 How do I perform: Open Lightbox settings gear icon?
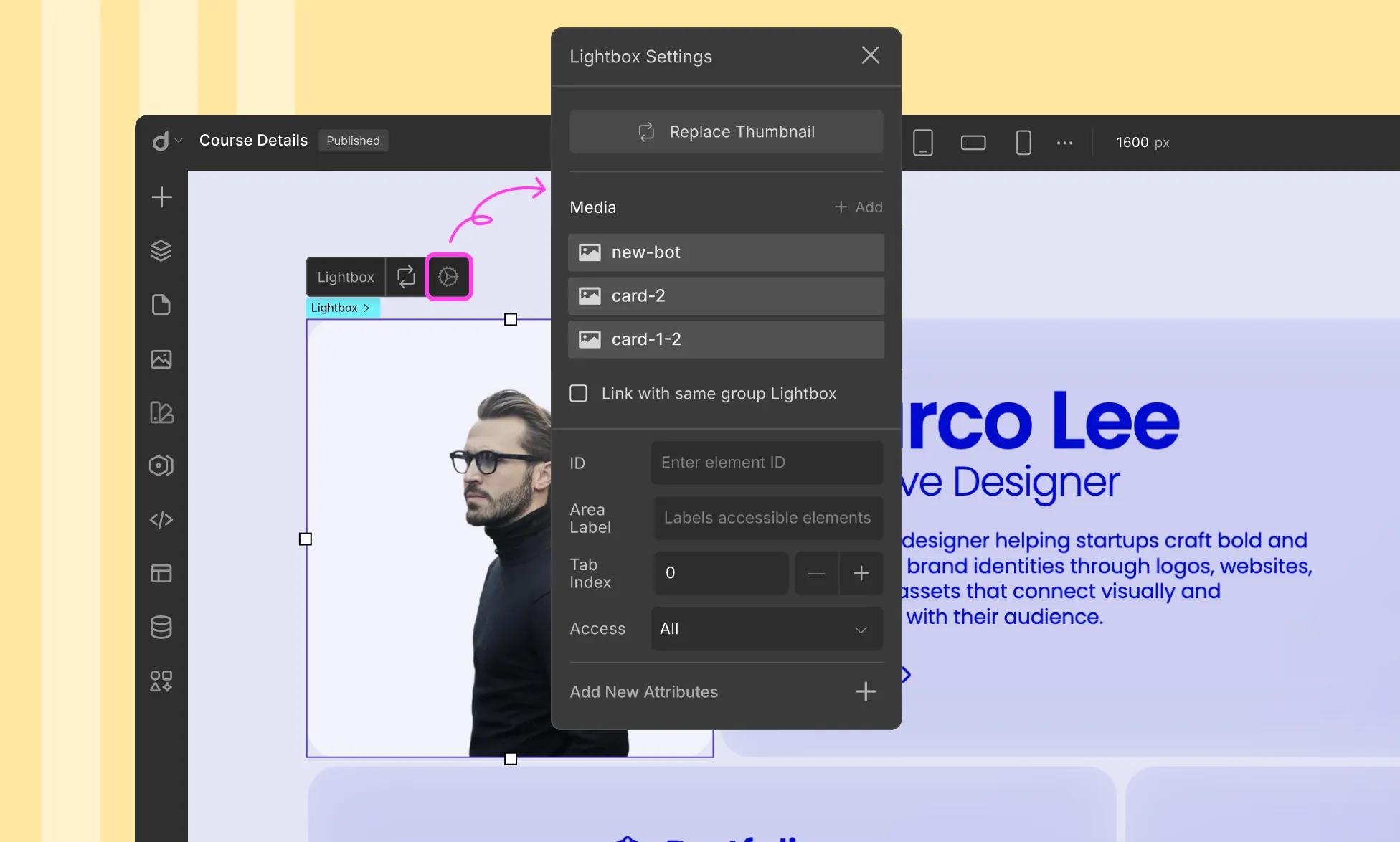tap(449, 277)
